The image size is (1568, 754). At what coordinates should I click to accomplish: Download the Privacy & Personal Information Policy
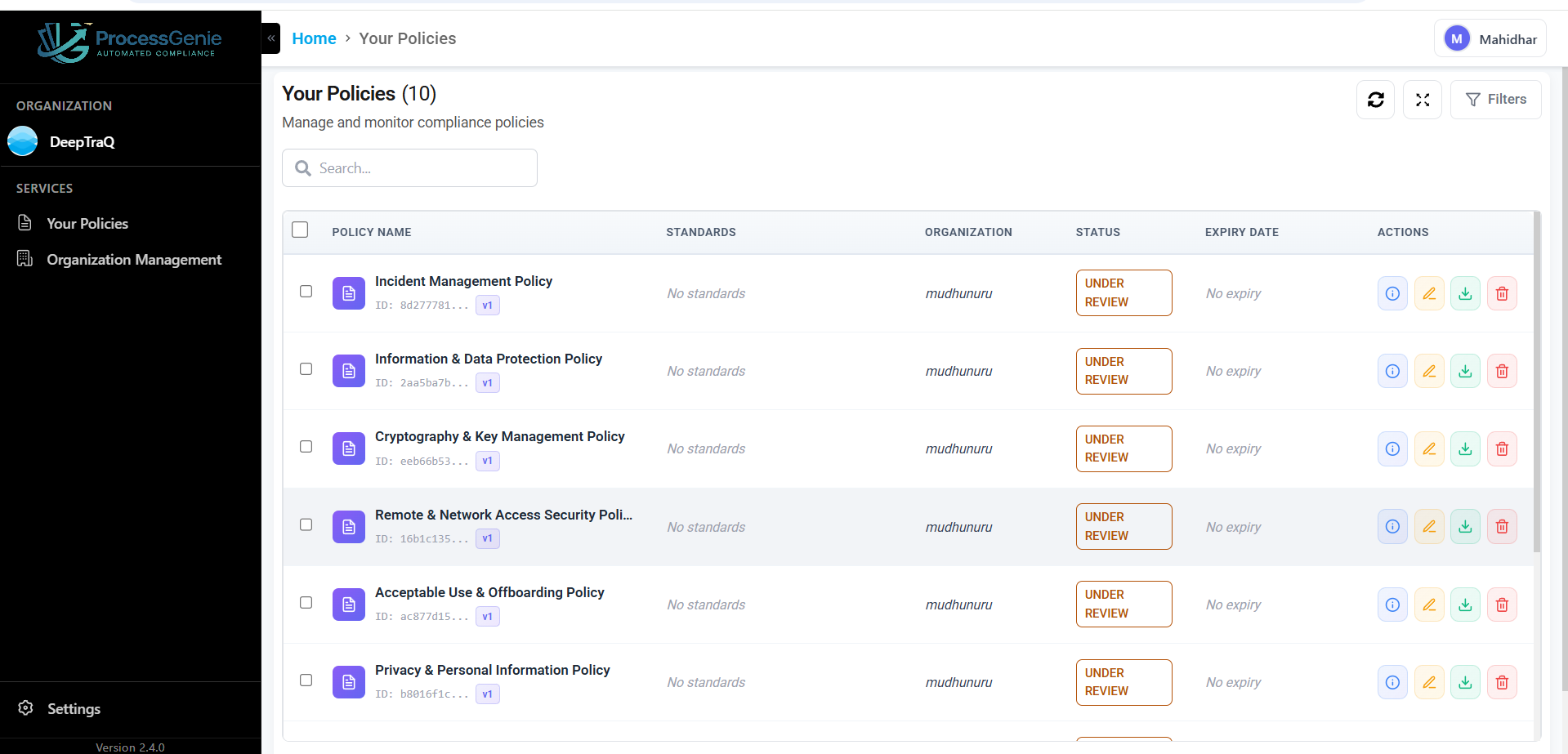[1466, 682]
